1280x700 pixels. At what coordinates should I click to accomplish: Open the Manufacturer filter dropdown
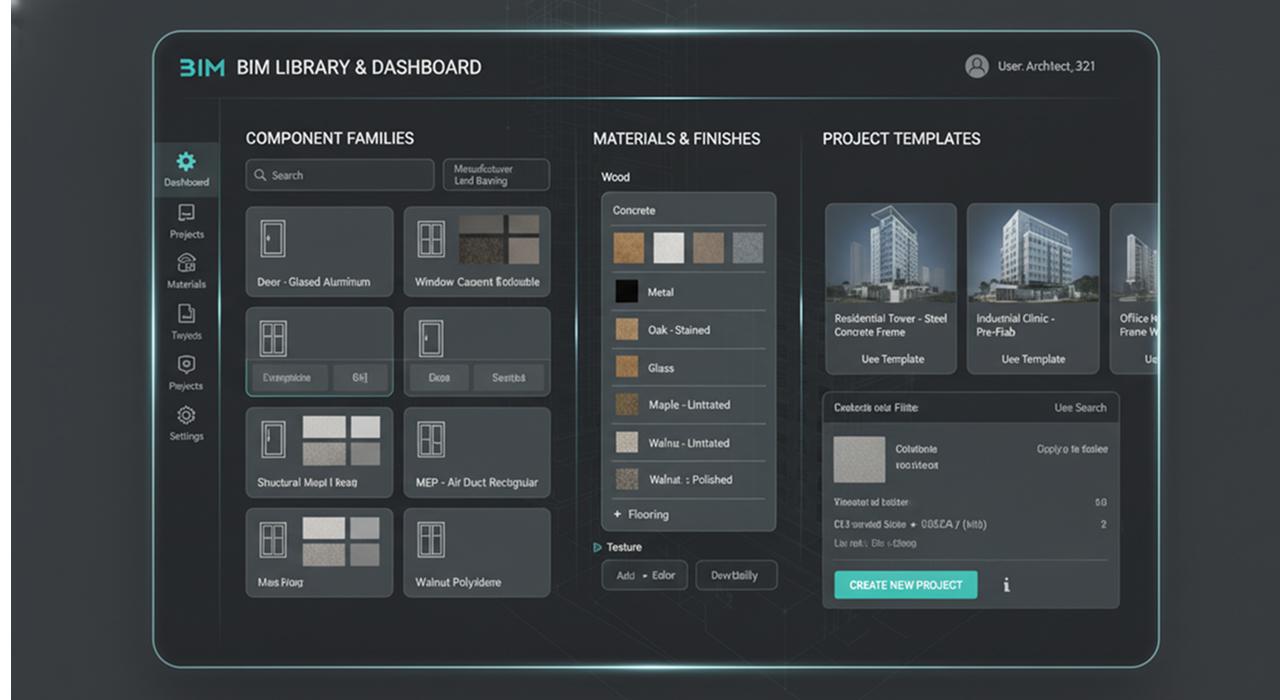pos(496,175)
